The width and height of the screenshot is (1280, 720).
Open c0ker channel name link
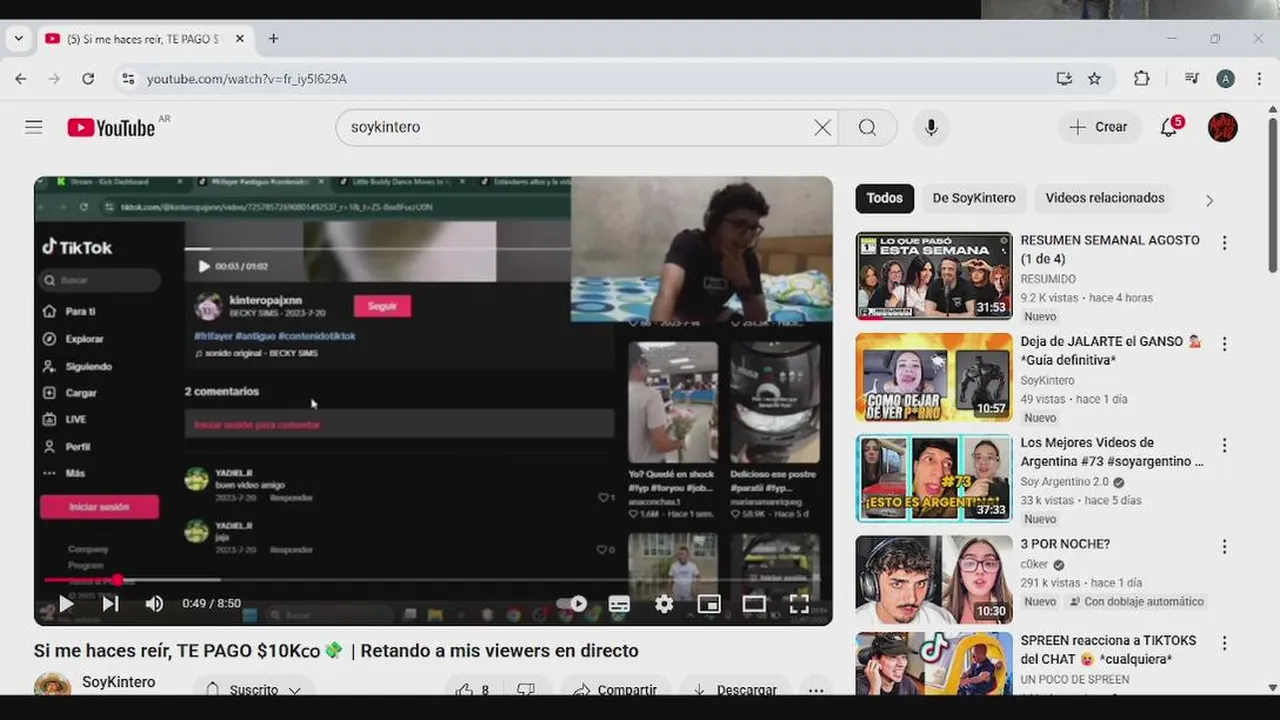(1034, 564)
